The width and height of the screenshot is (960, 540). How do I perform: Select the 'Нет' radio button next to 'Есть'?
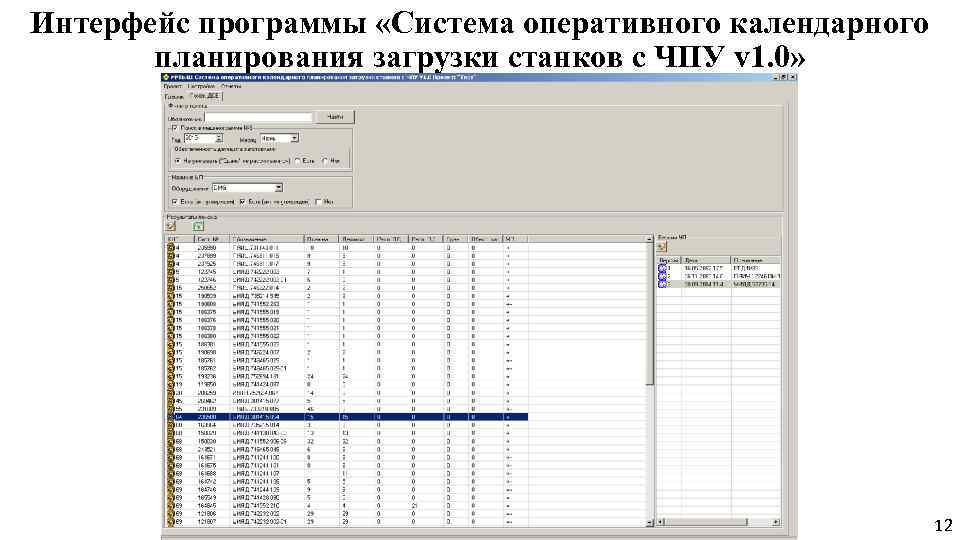coord(325,161)
